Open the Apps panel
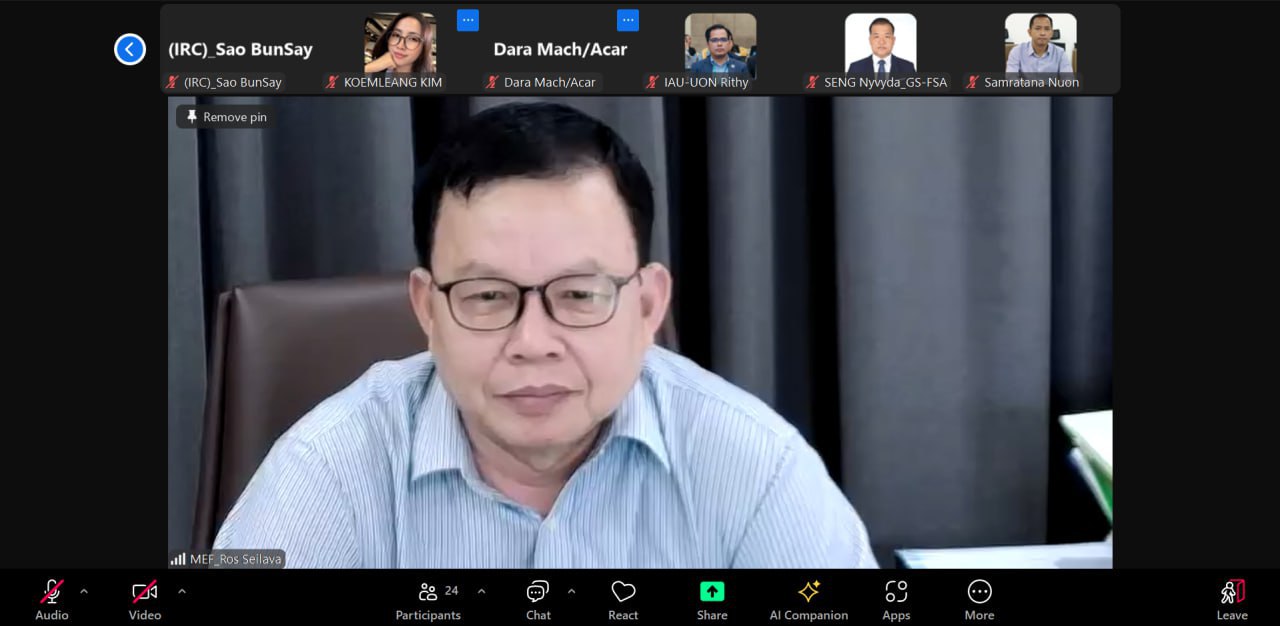 (896, 601)
